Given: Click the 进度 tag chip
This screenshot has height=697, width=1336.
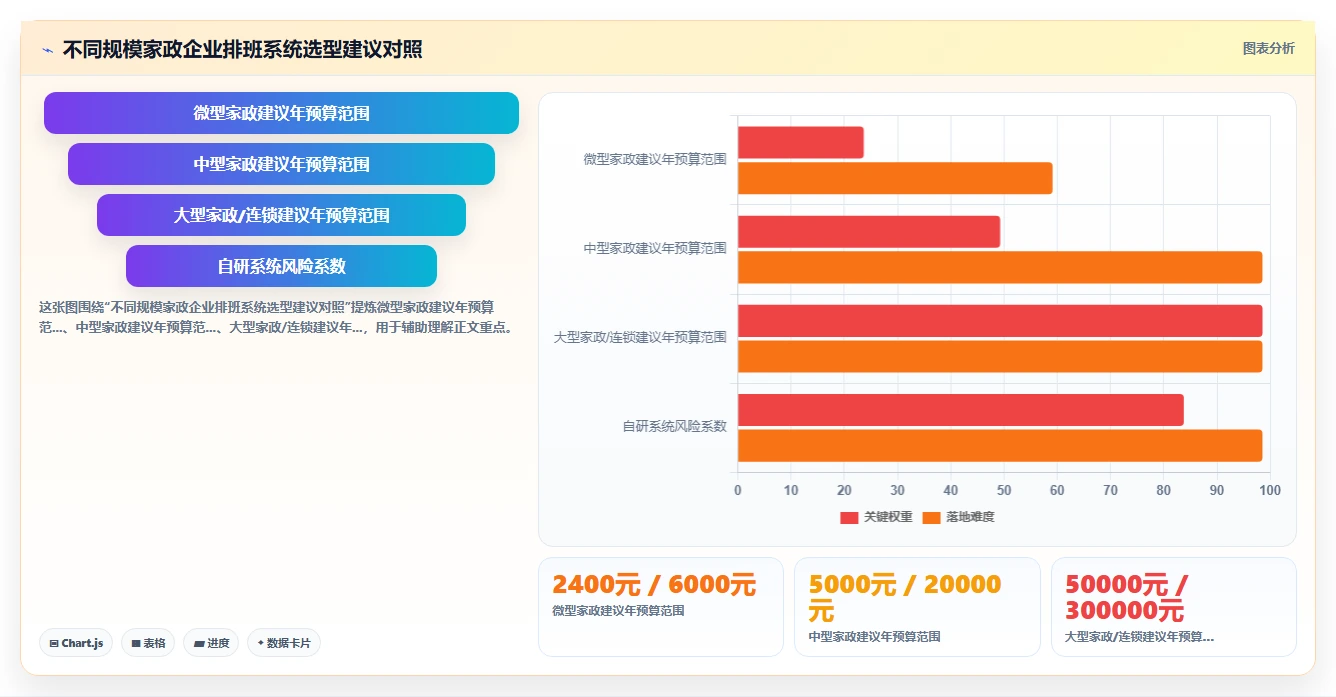Looking at the screenshot, I should click(212, 643).
